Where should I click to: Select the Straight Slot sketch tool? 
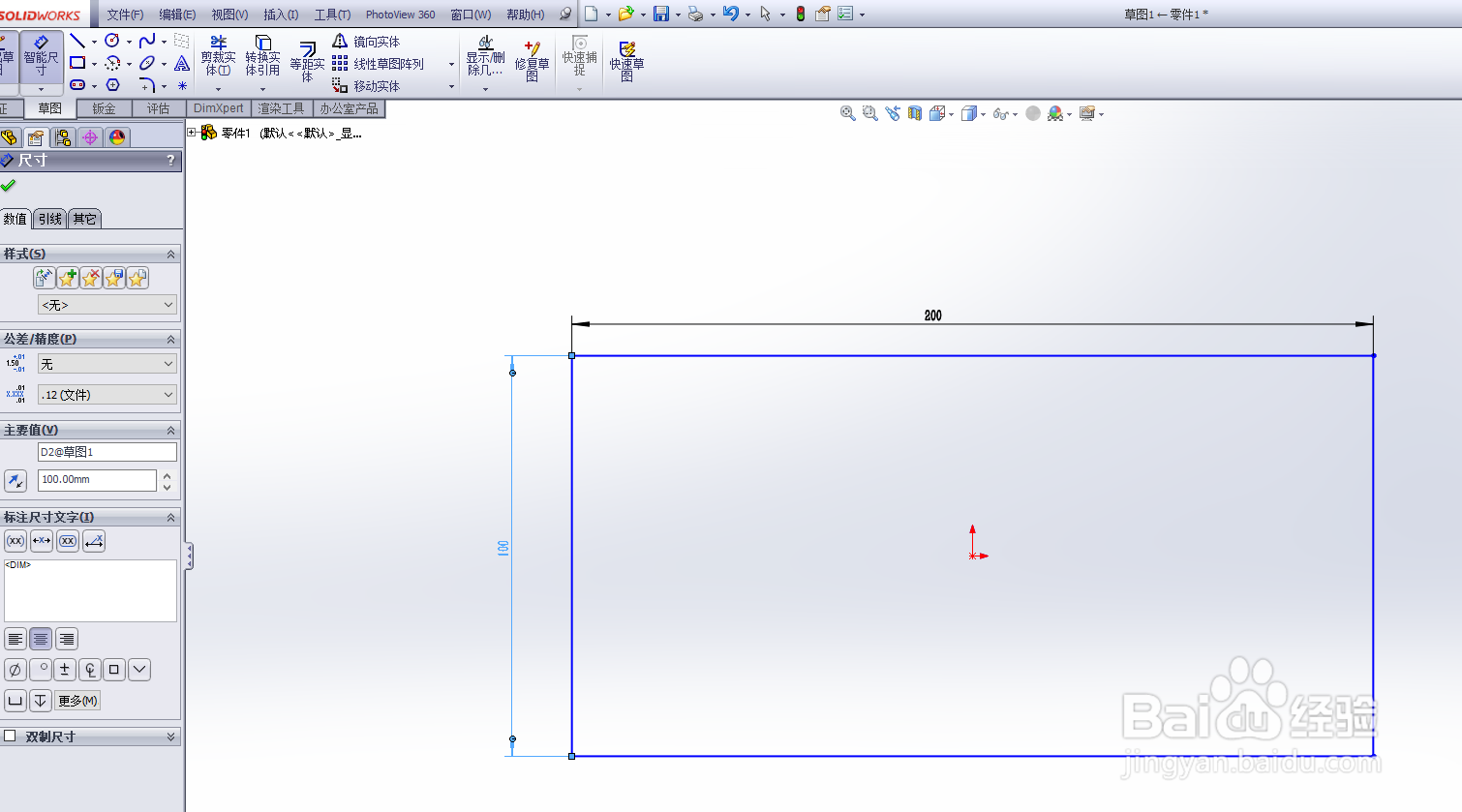(77, 85)
